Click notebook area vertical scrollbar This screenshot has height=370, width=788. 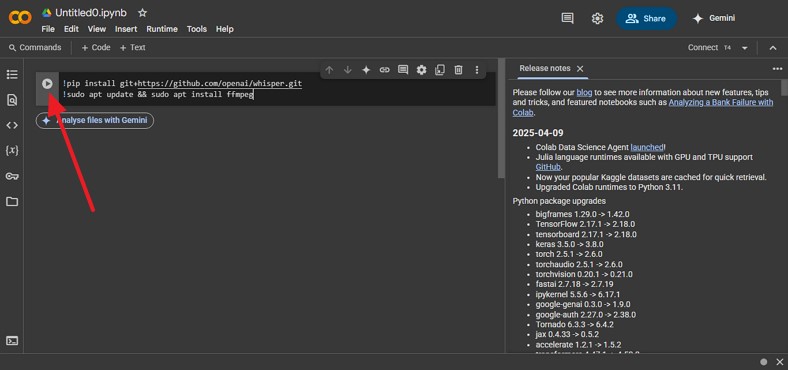click(501, 118)
